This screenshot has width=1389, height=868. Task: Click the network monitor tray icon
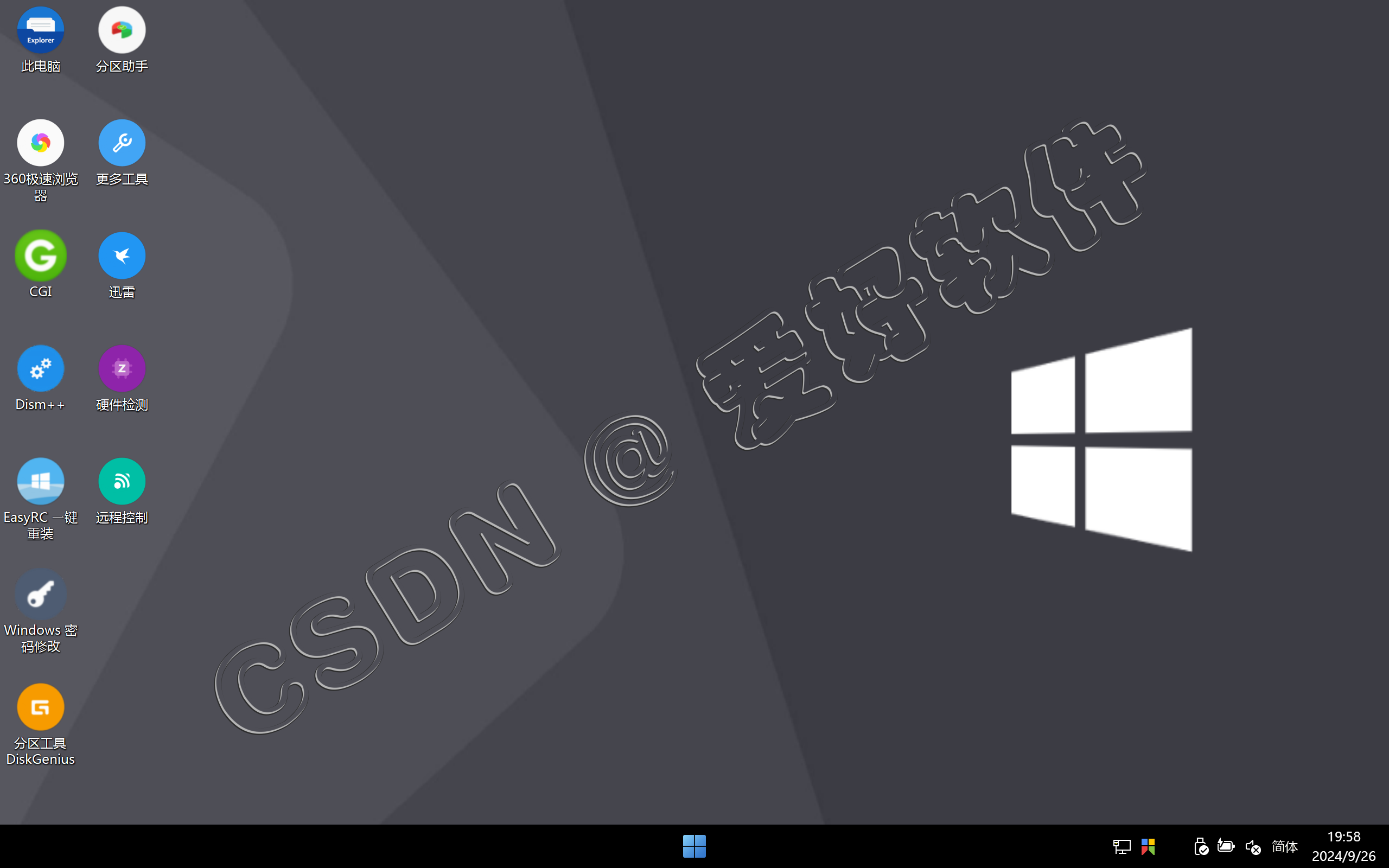1121,846
